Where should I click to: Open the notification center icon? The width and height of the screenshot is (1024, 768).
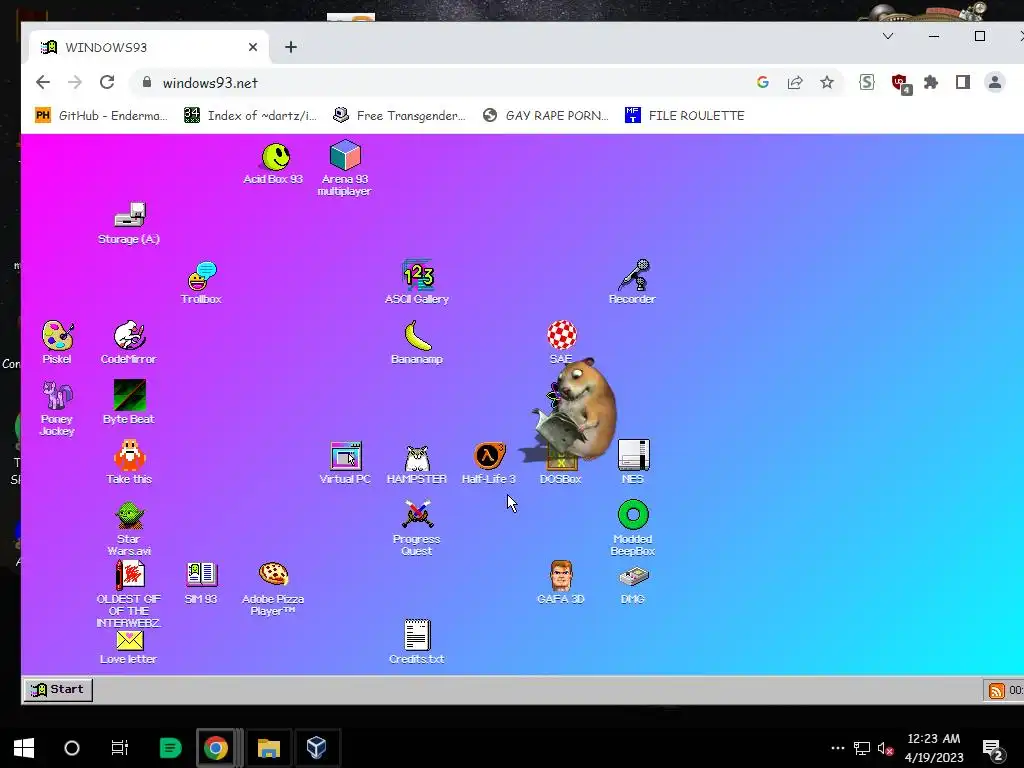pos(992,749)
